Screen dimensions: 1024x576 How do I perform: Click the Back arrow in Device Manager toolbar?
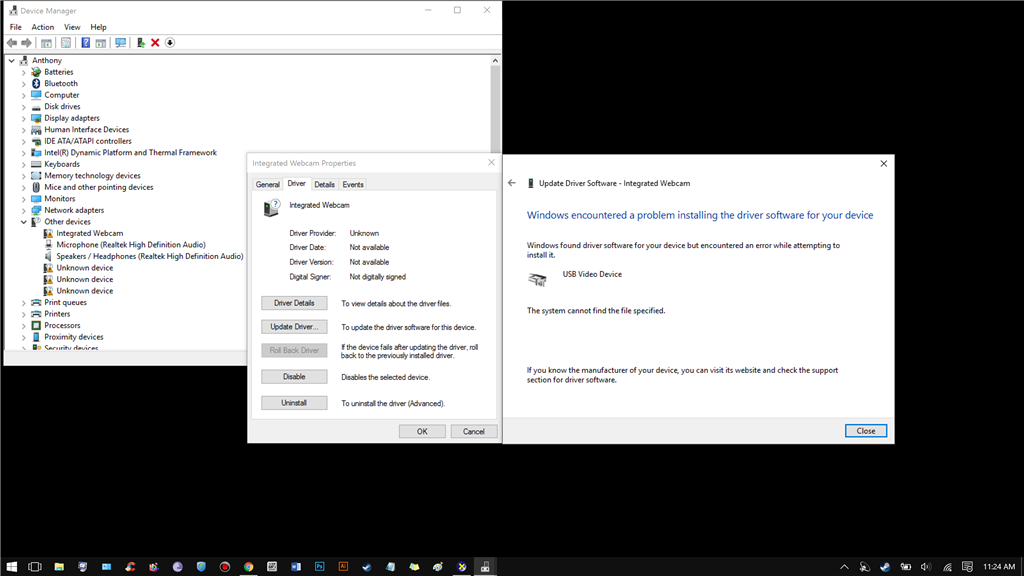click(12, 43)
